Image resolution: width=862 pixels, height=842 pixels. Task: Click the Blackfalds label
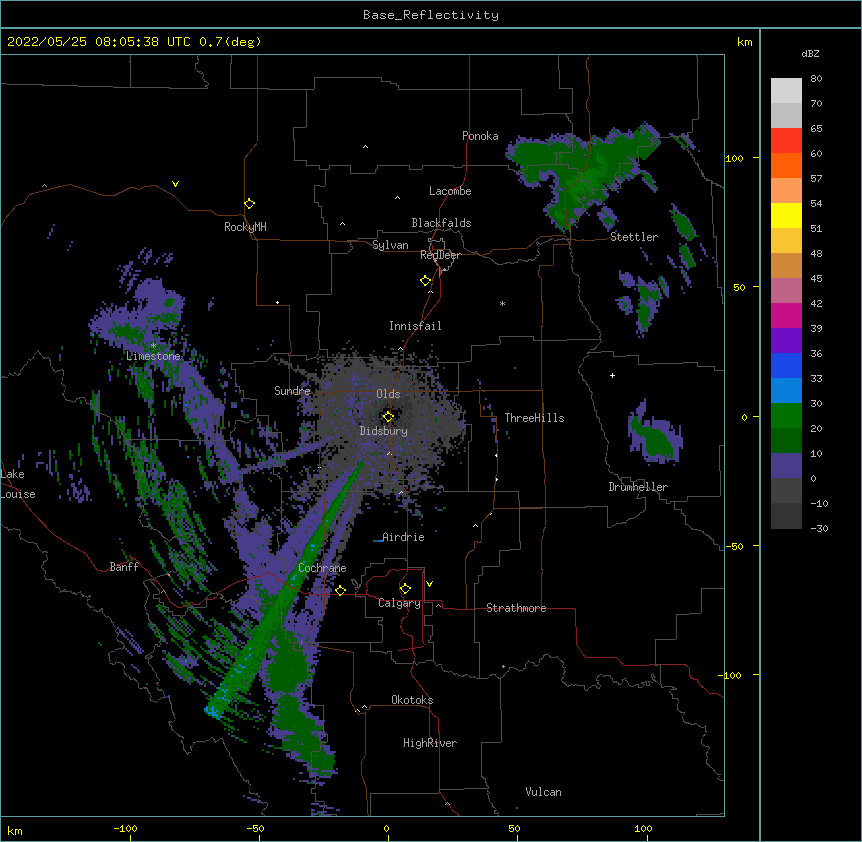point(441,223)
